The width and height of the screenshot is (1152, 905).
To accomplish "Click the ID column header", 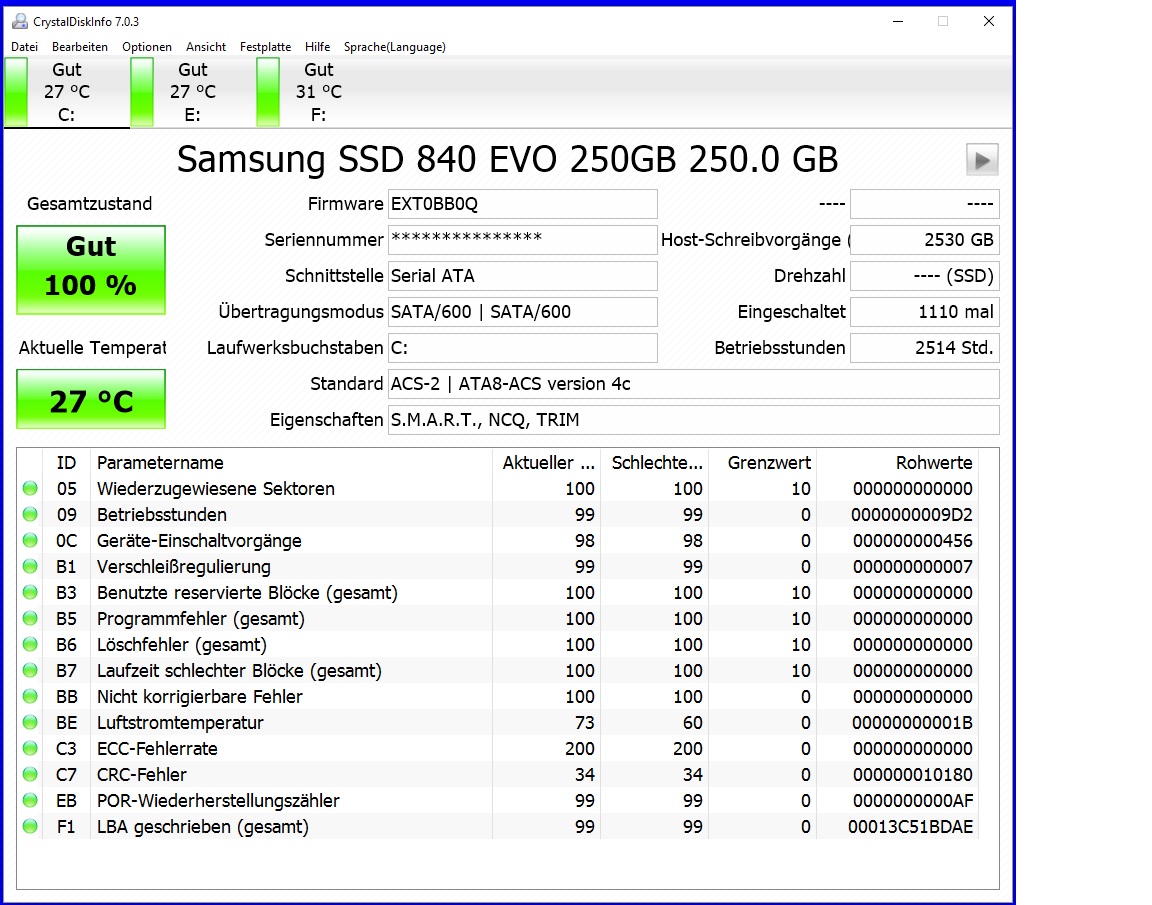I will (66, 463).
